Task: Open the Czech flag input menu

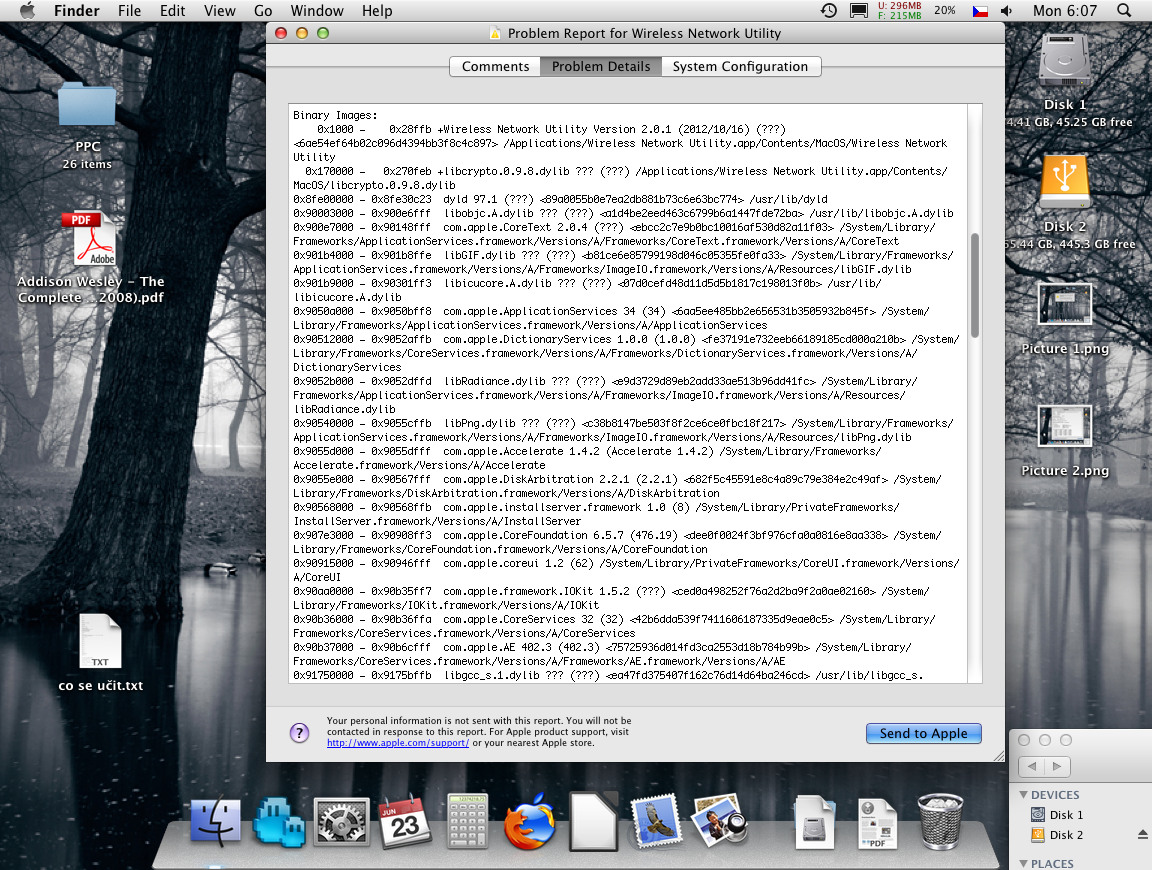Action: [980, 11]
